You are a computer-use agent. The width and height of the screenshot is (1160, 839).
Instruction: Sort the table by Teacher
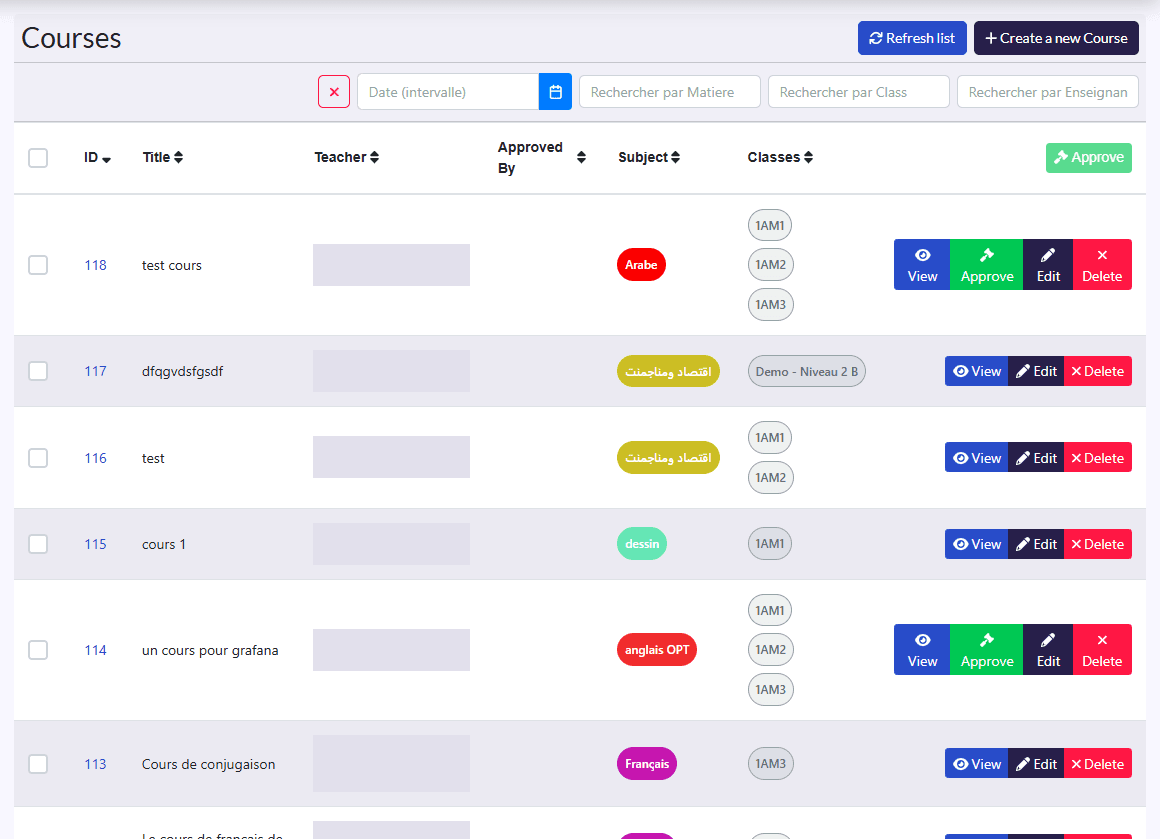click(x=346, y=158)
